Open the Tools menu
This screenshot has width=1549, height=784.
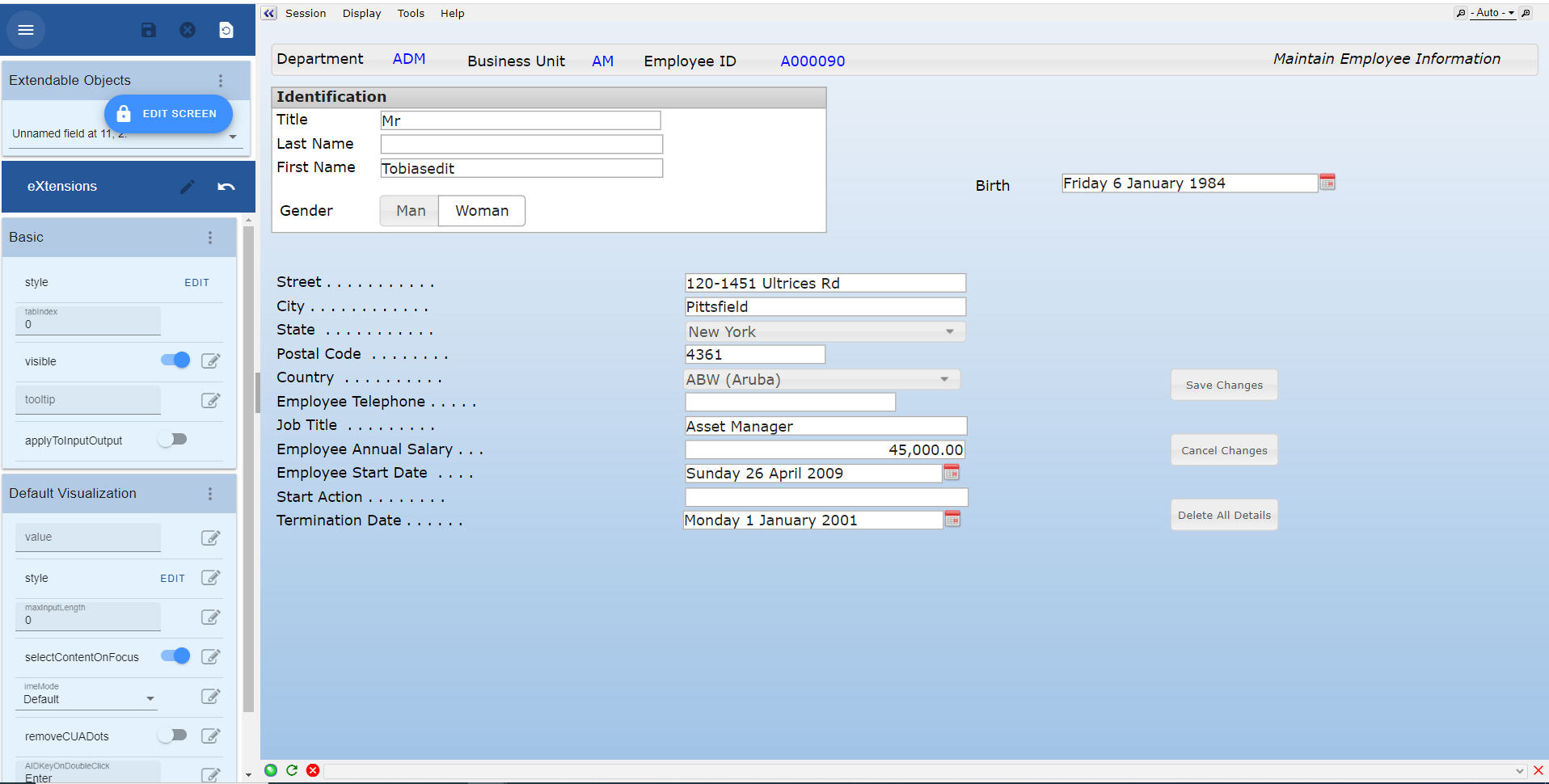point(411,14)
